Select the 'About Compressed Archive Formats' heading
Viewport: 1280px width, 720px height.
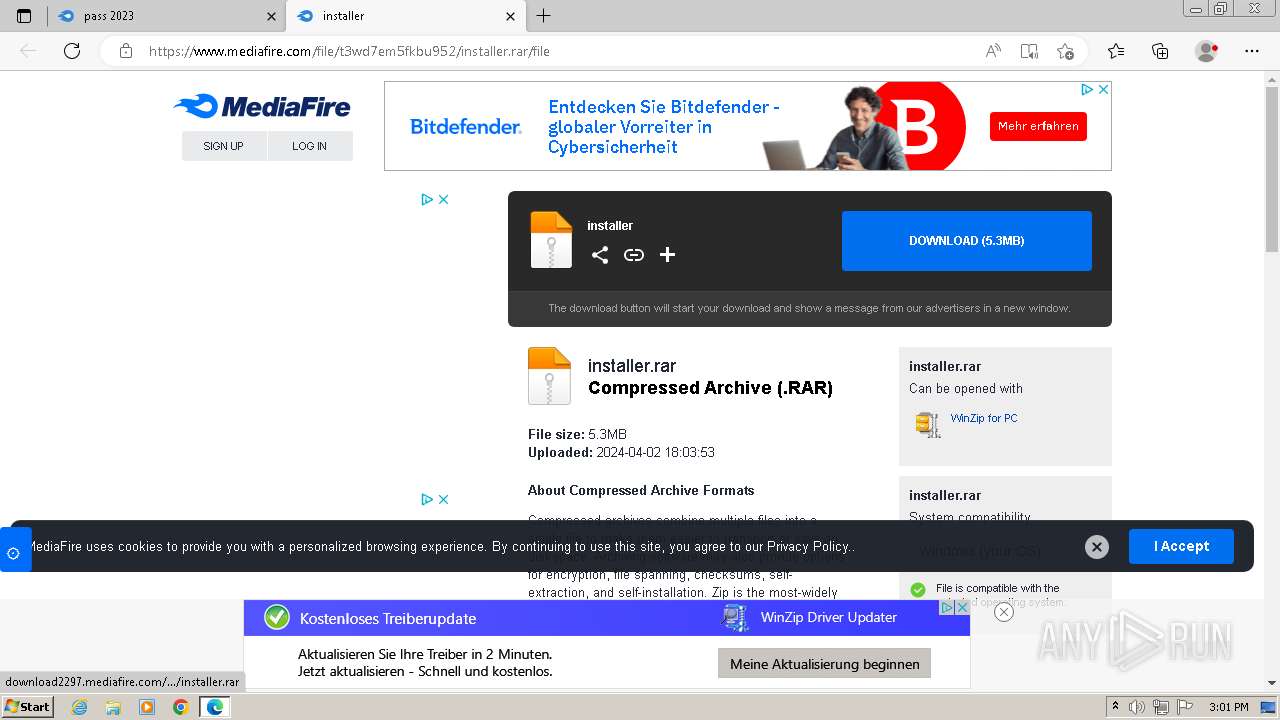pos(641,490)
